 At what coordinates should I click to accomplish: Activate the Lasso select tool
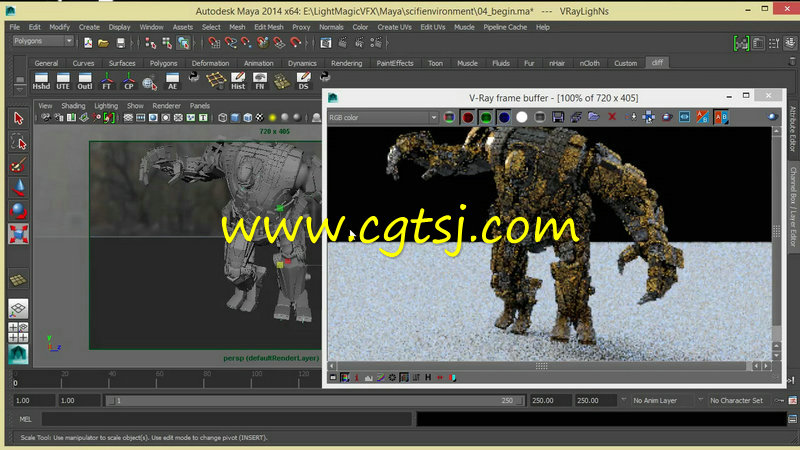click(18, 142)
